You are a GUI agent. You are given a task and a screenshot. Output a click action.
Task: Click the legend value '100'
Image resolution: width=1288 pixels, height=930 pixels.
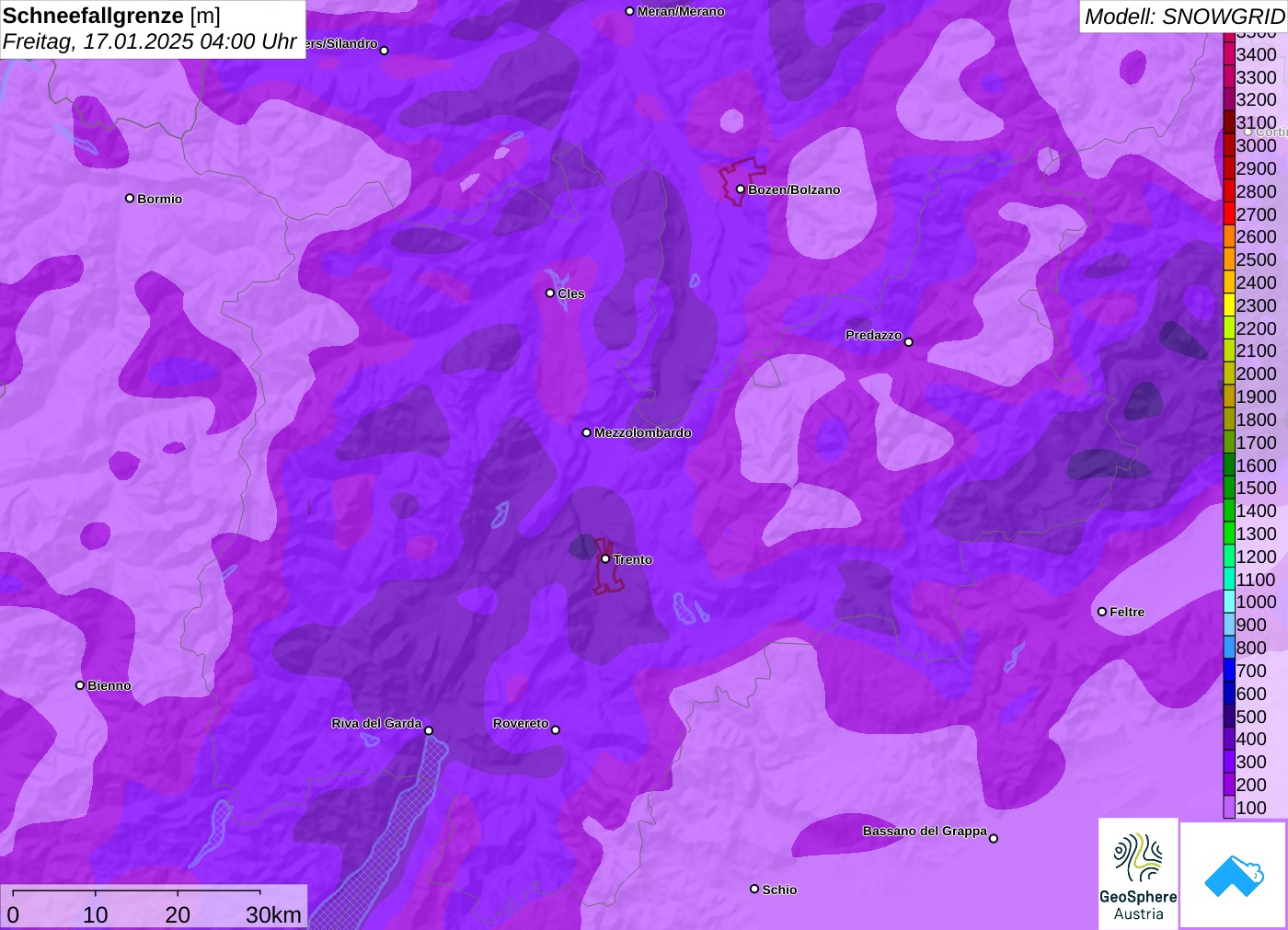1251,808
